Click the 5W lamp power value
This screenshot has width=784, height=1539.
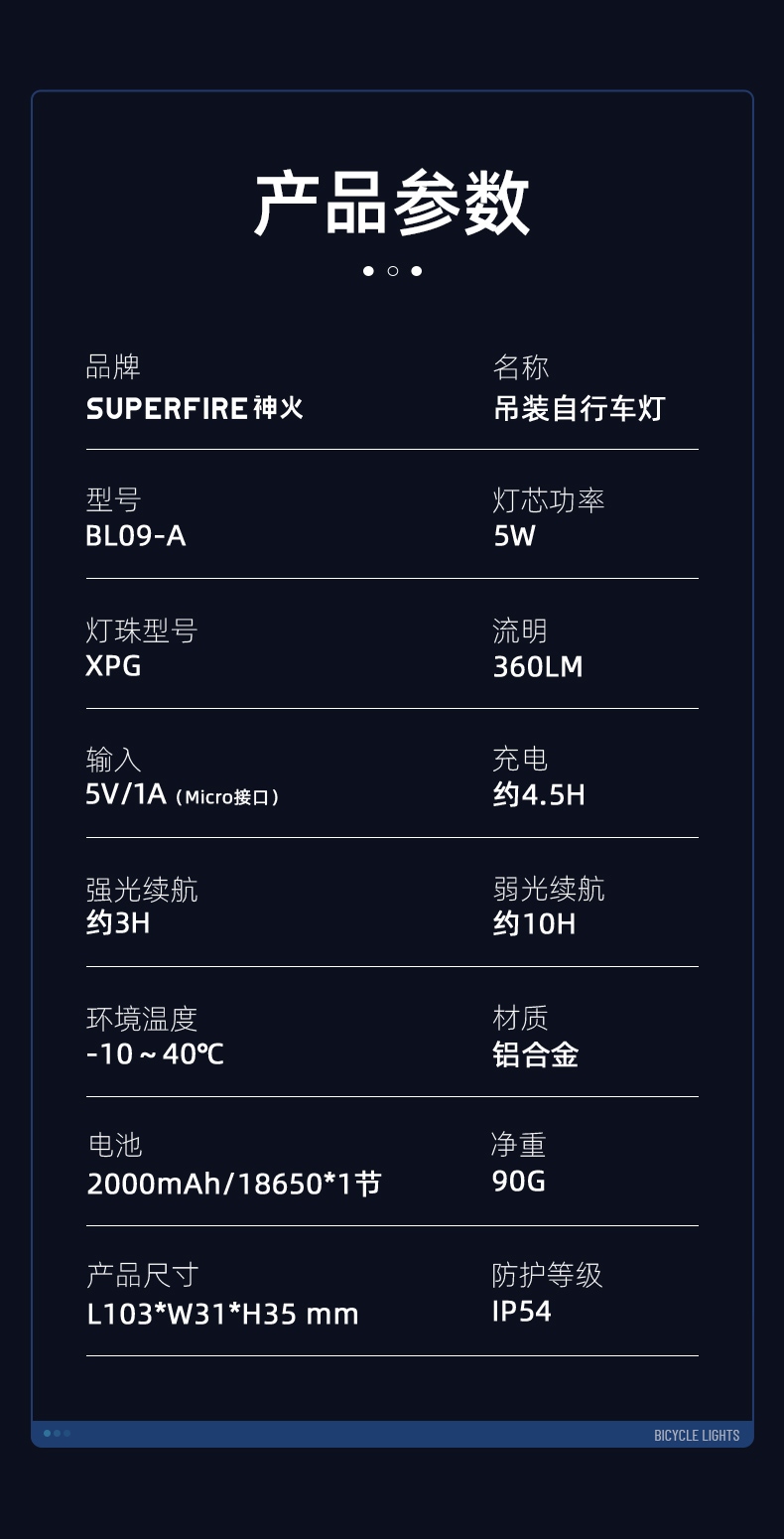click(x=514, y=536)
